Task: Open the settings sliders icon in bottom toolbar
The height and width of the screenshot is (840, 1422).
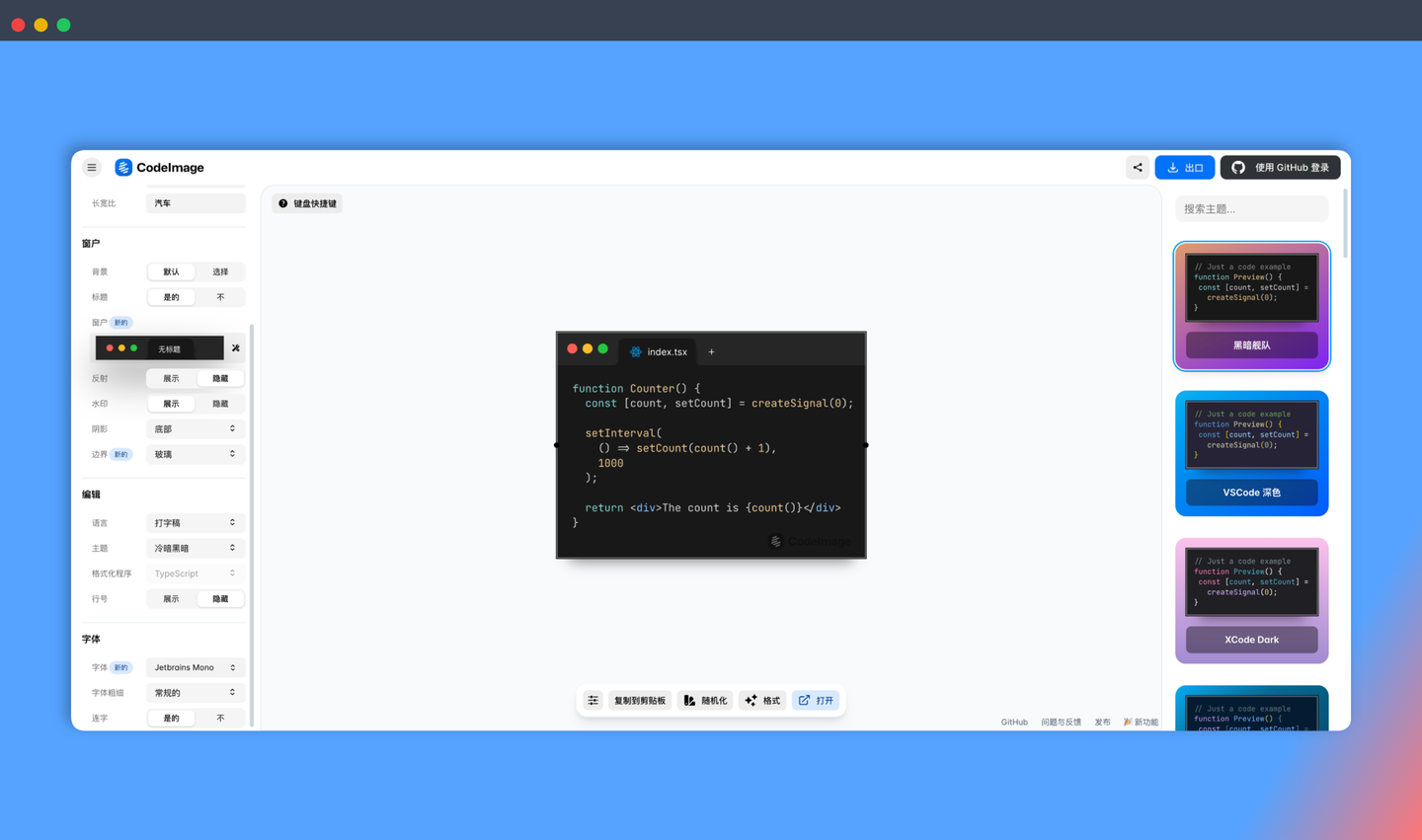Action: point(593,701)
